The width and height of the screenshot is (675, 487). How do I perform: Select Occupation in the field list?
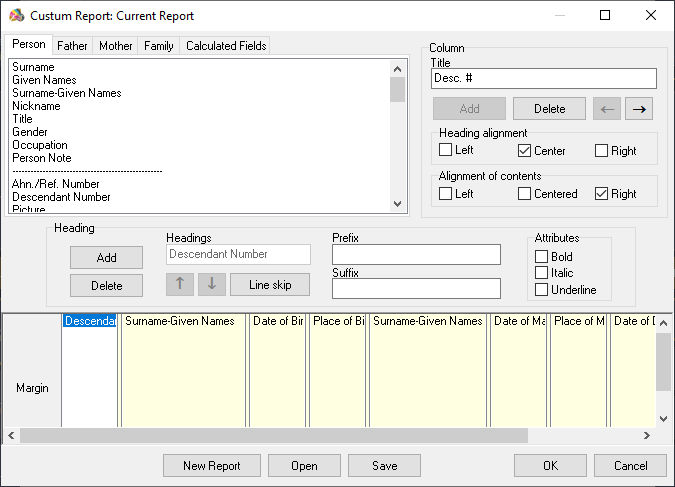tap(41, 145)
